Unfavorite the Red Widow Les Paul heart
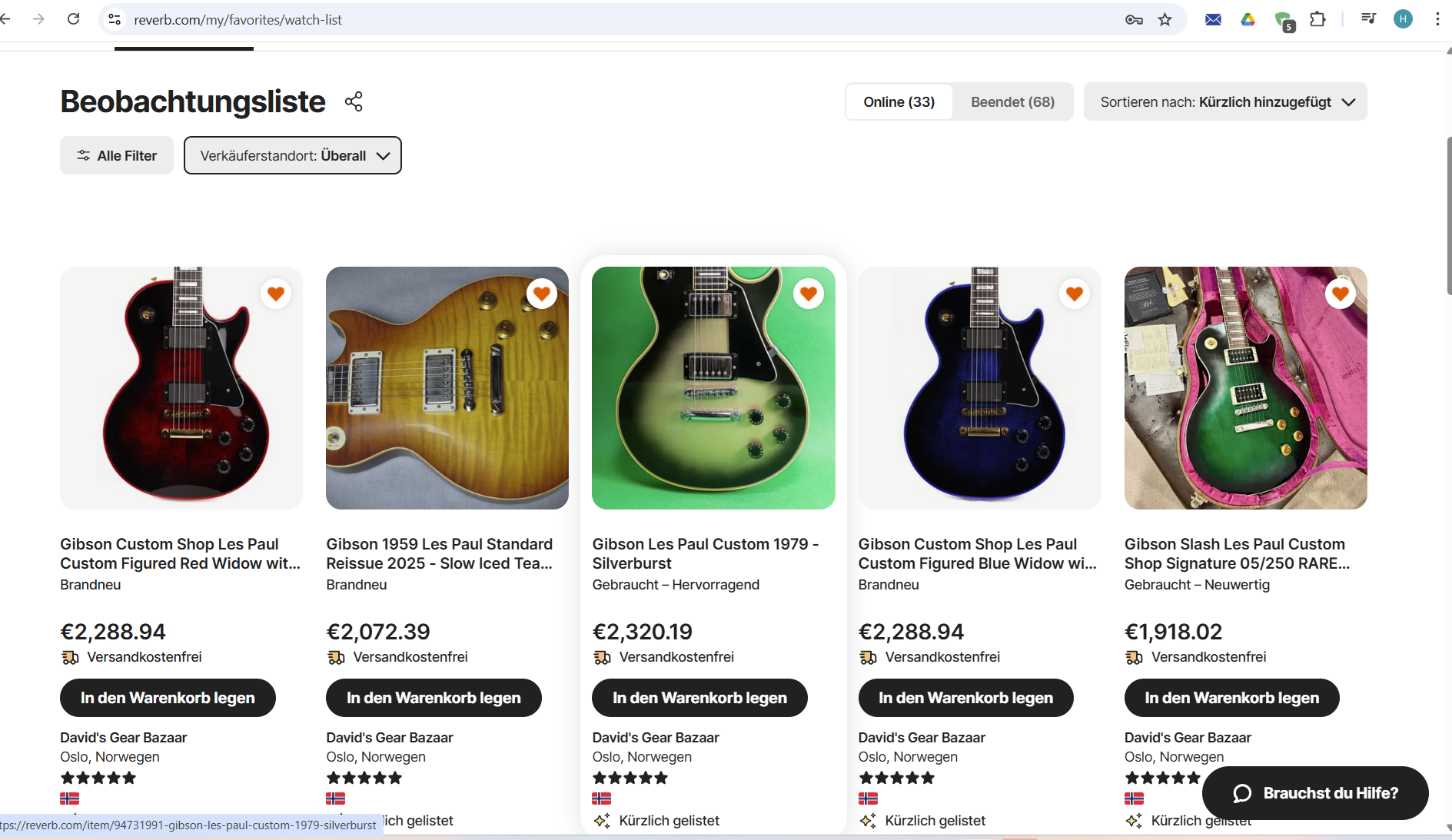 [276, 294]
